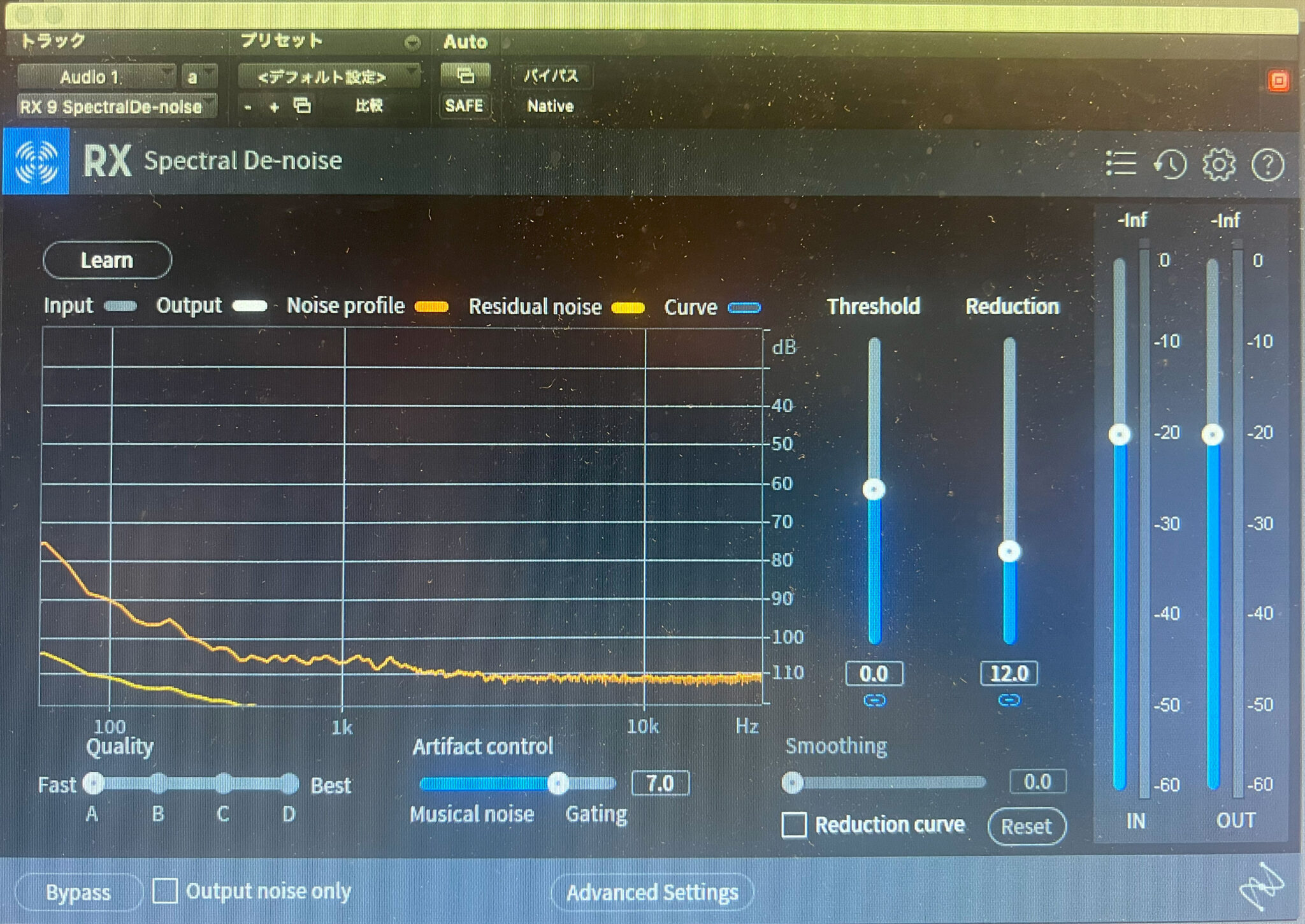Click the Threshold link icon
Image resolution: width=1305 pixels, height=924 pixels.
tap(874, 700)
